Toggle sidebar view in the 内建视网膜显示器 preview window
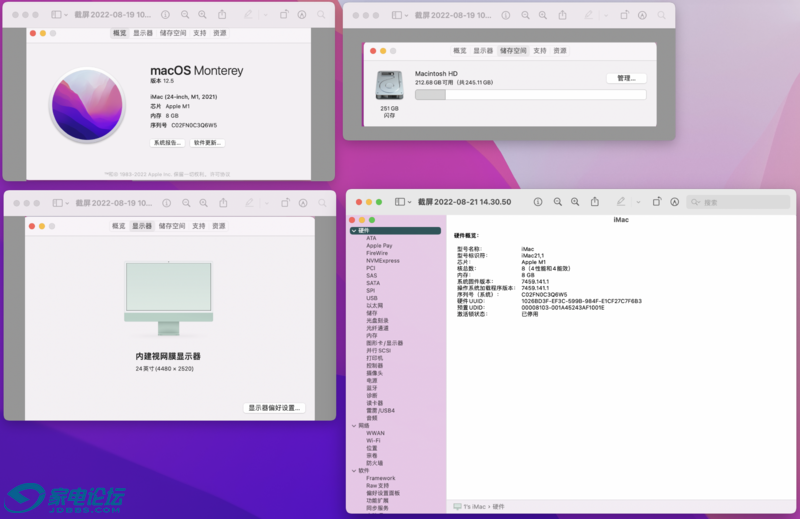Viewport: 800px width, 519px height. click(58, 203)
